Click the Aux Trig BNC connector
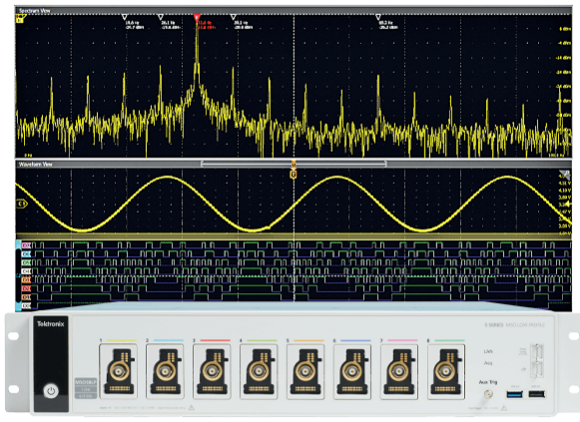The height and width of the screenshot is (422, 580). [488, 395]
